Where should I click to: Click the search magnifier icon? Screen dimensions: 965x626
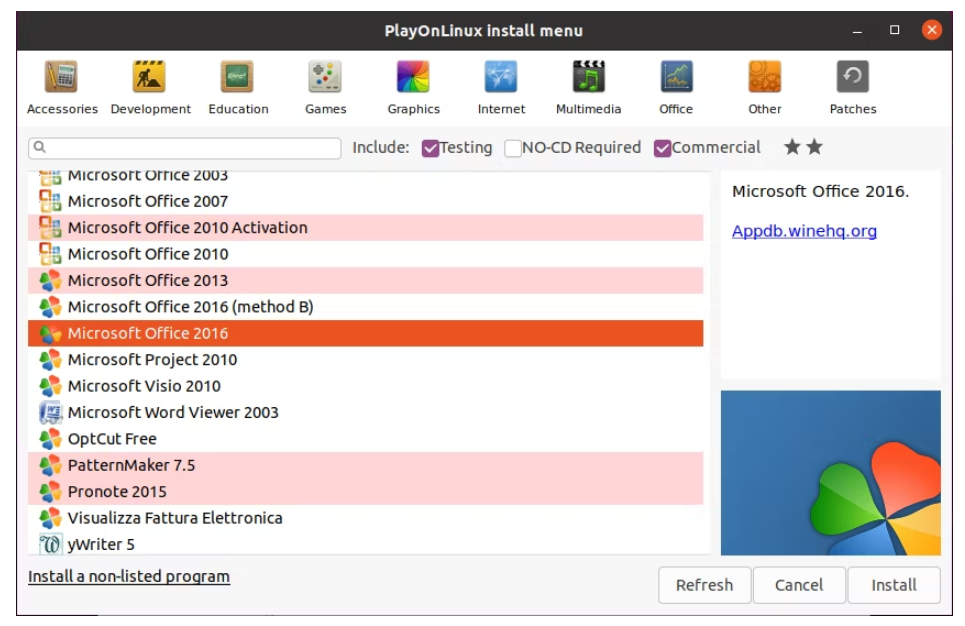(40, 147)
